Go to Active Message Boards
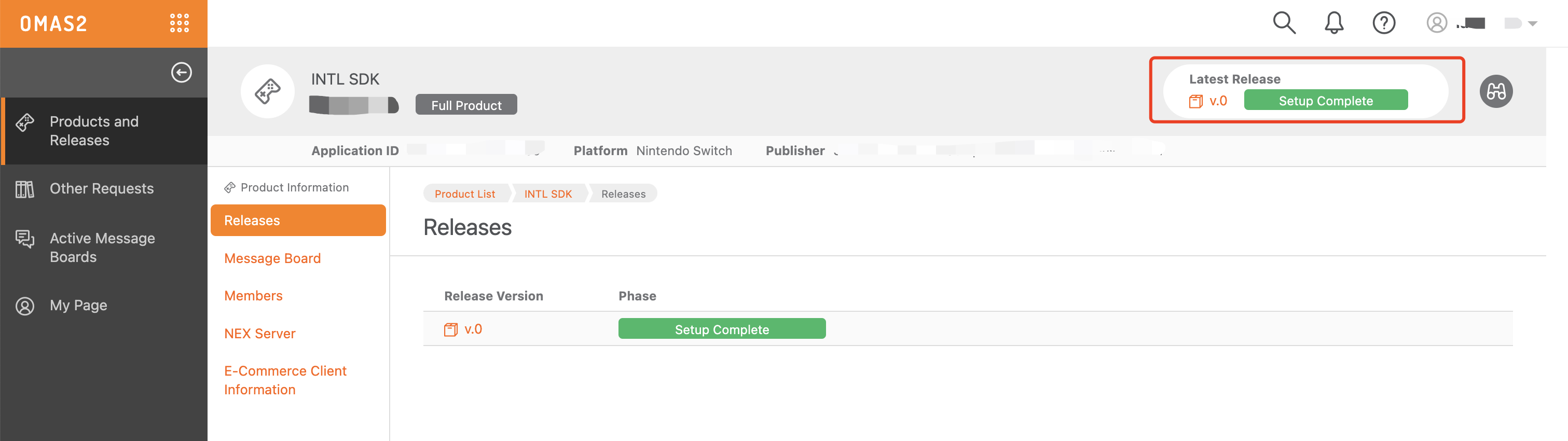Viewport: 1568px width, 441px height. 102,247
